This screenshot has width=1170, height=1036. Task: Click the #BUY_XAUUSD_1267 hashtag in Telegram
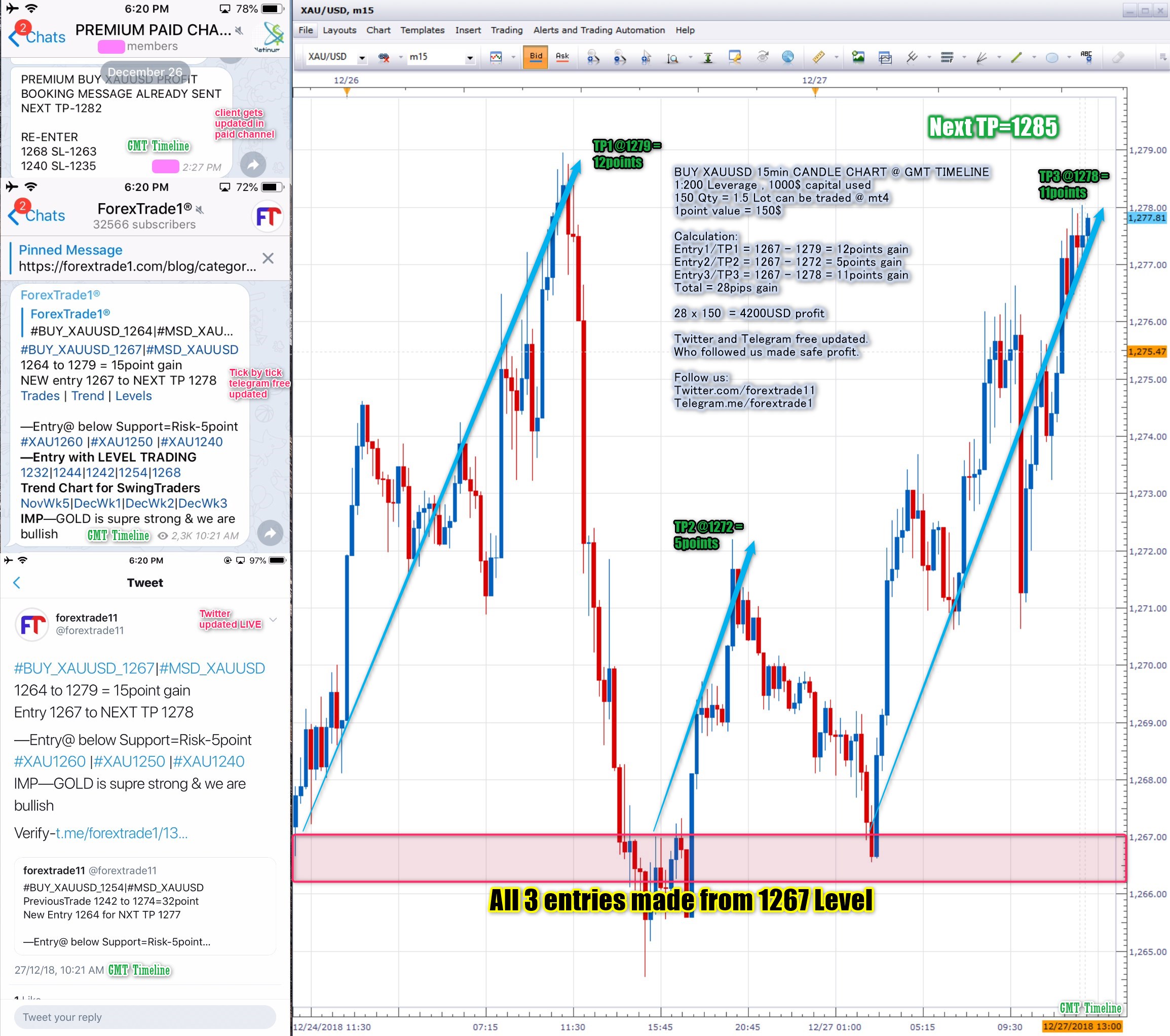(x=81, y=349)
